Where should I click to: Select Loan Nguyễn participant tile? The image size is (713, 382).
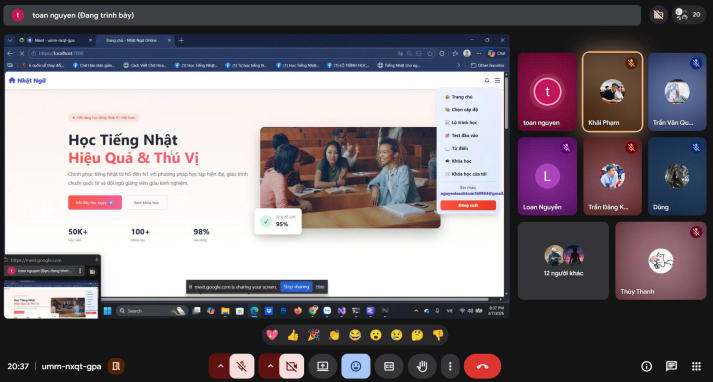pyautogui.click(x=547, y=176)
